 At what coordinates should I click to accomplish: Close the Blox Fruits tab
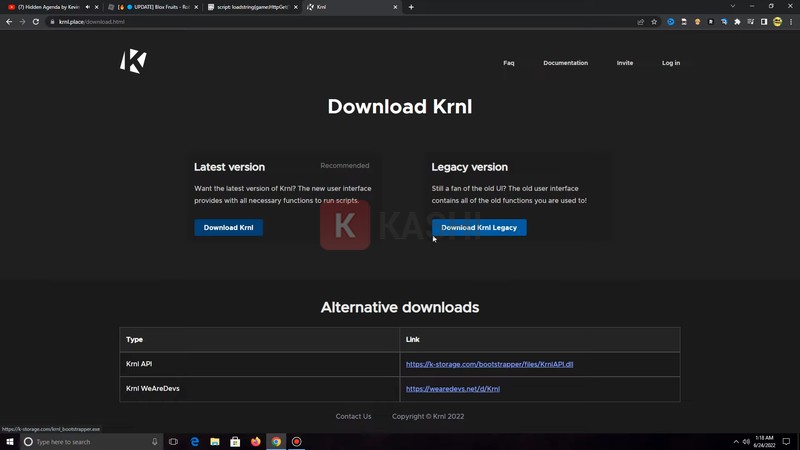pyautogui.click(x=196, y=7)
